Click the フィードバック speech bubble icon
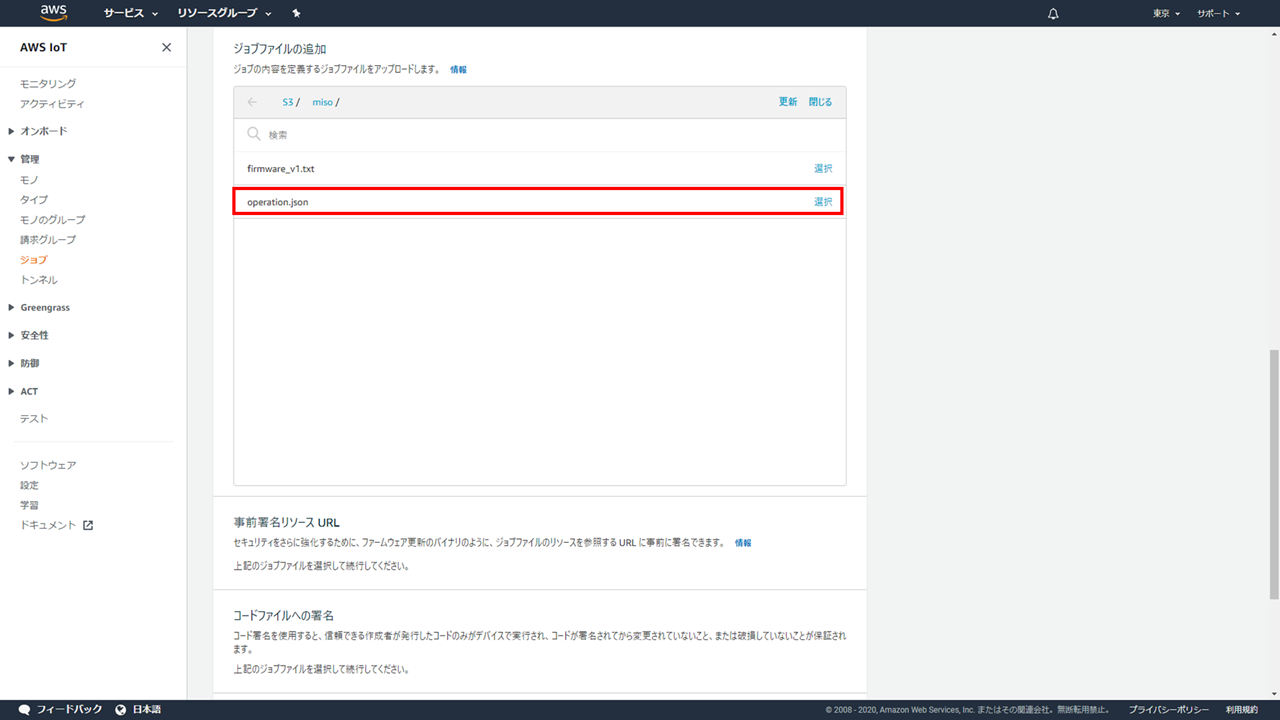Image resolution: width=1280 pixels, height=720 pixels. (24, 709)
